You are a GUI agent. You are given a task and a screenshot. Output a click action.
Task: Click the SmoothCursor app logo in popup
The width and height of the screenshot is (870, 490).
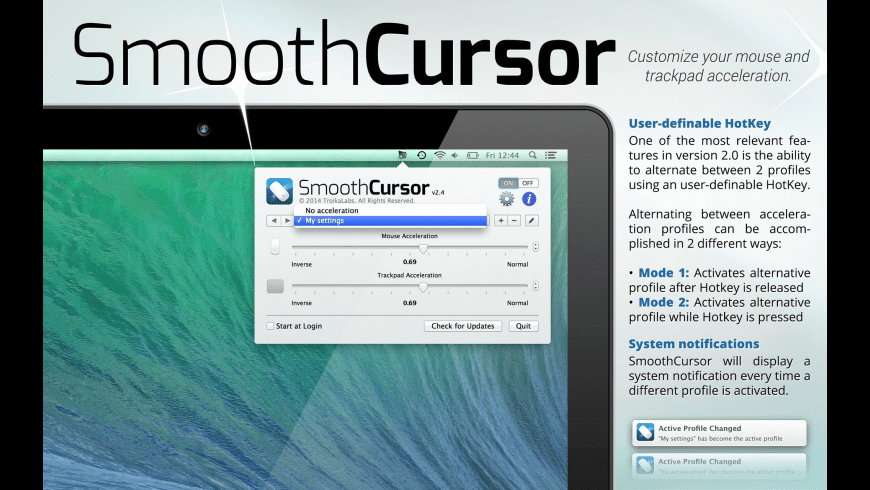pyautogui.click(x=279, y=191)
